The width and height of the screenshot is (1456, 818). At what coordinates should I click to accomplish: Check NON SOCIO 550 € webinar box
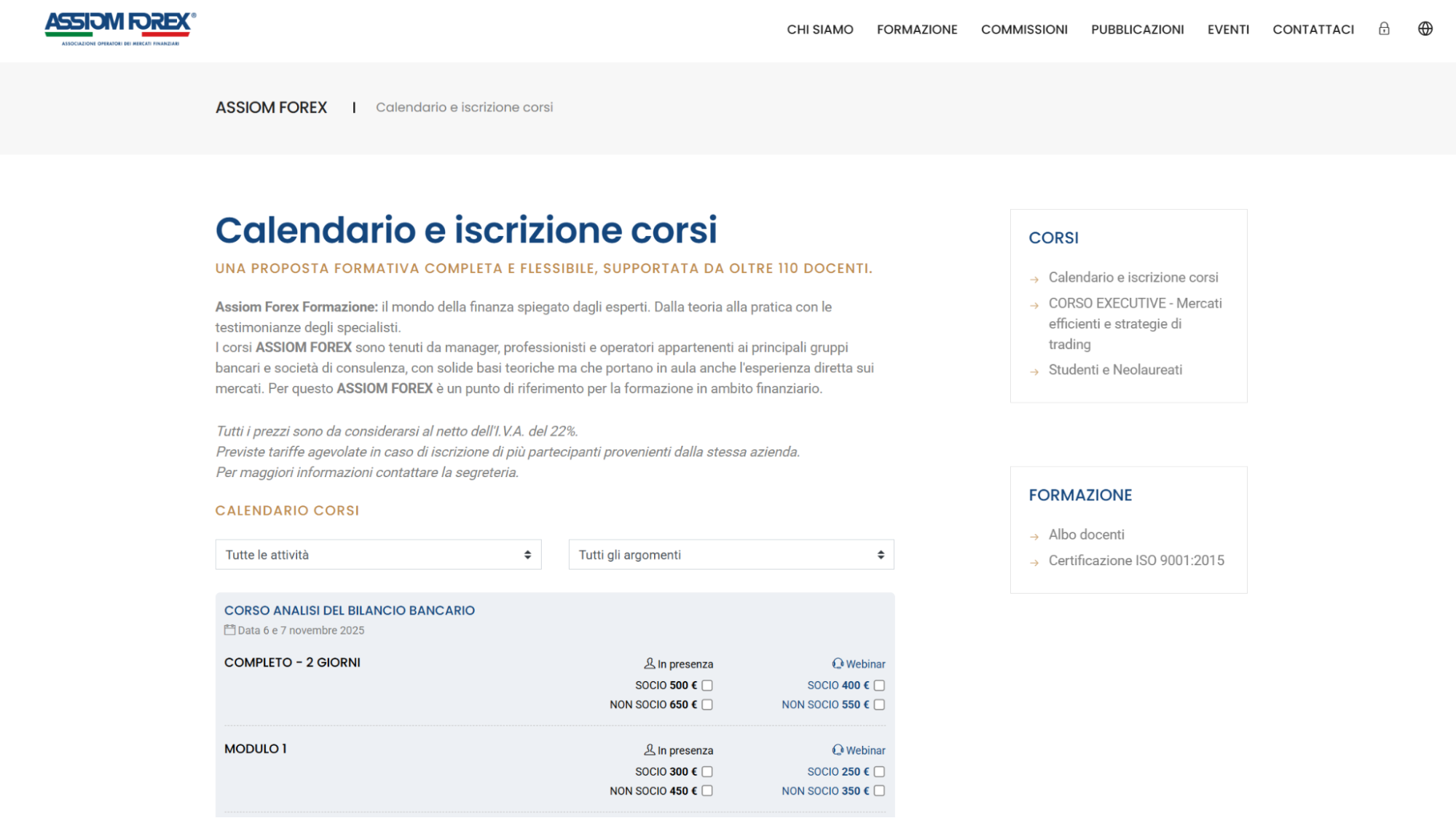coord(879,704)
